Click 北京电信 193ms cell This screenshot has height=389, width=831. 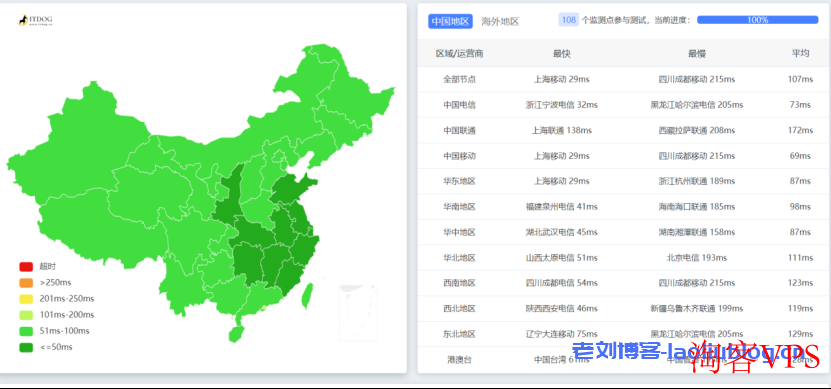(697, 258)
